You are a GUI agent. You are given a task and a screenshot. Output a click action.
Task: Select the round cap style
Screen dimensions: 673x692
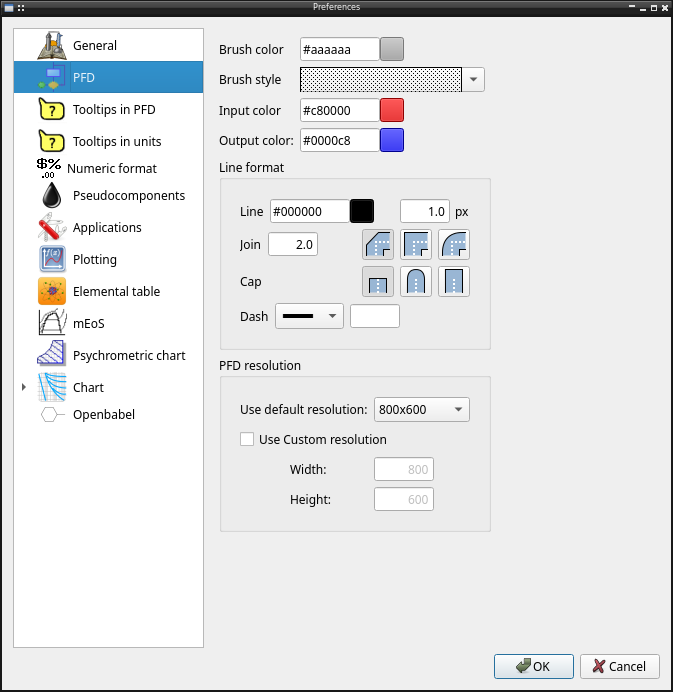coord(416,282)
